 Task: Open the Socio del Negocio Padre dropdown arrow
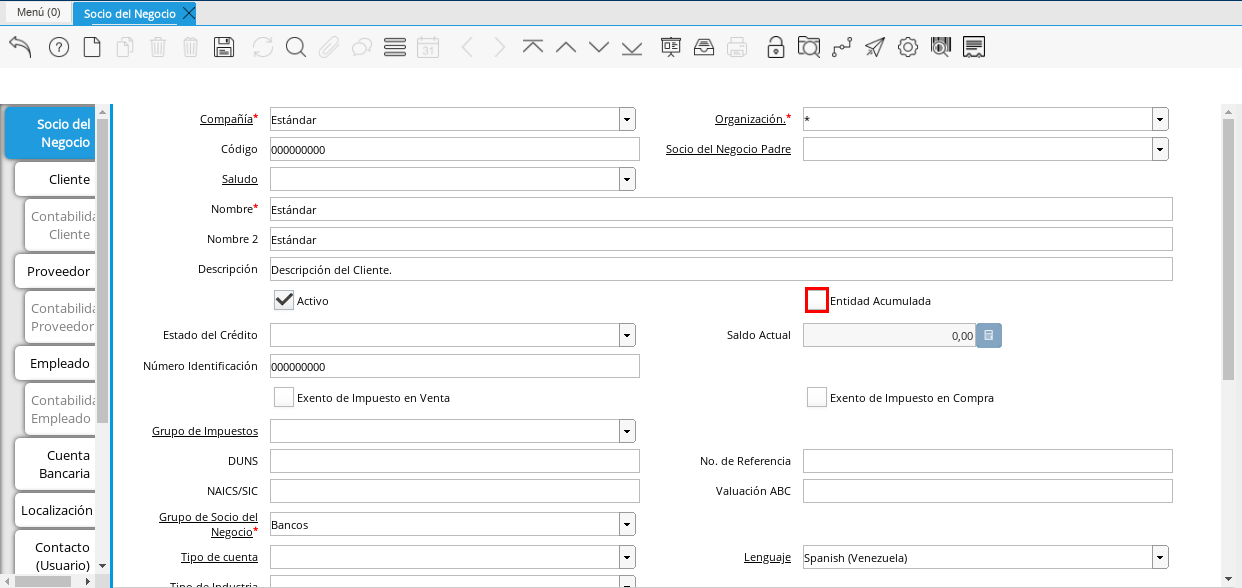click(1160, 149)
